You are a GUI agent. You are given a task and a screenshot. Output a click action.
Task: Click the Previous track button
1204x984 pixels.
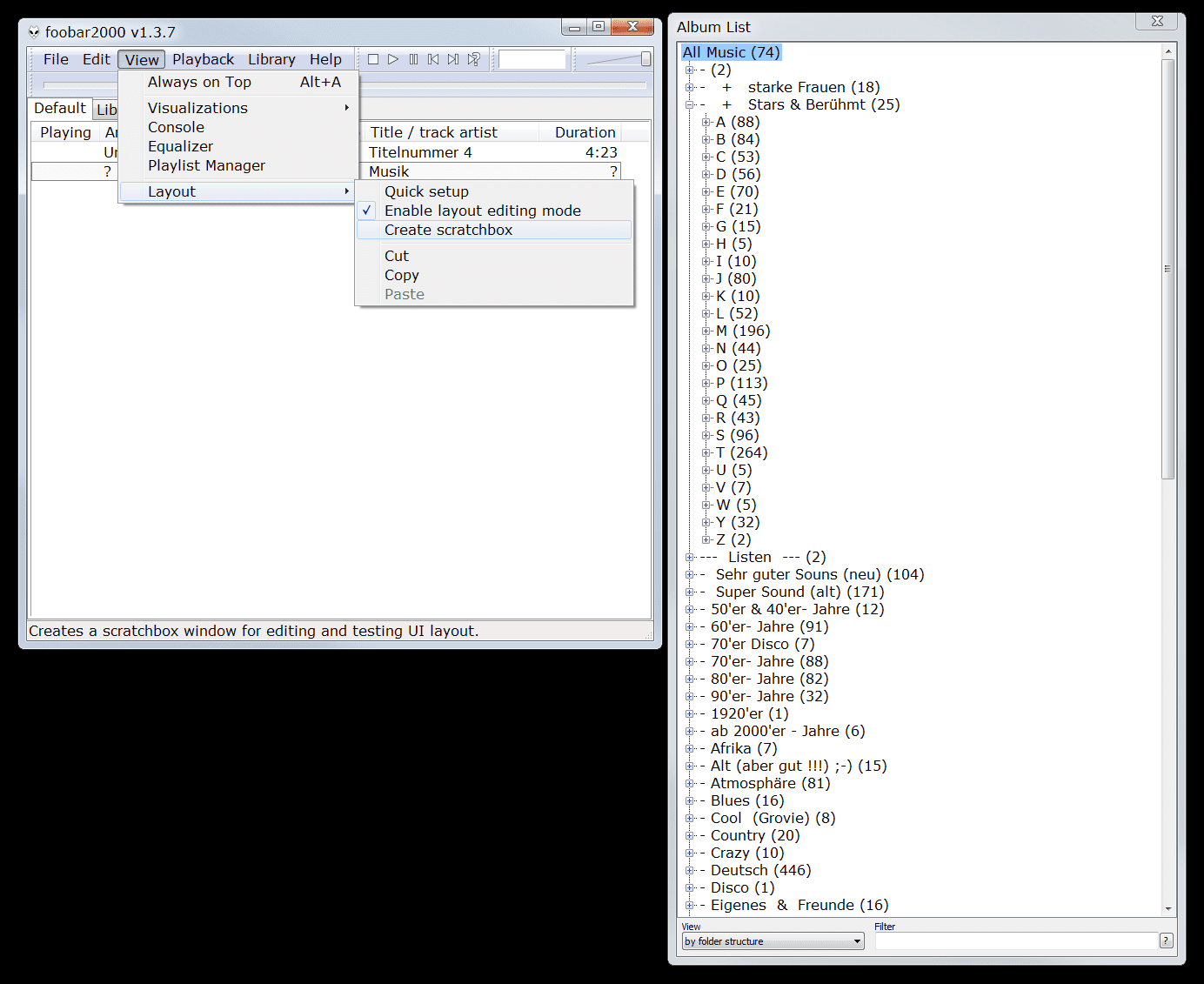click(433, 59)
